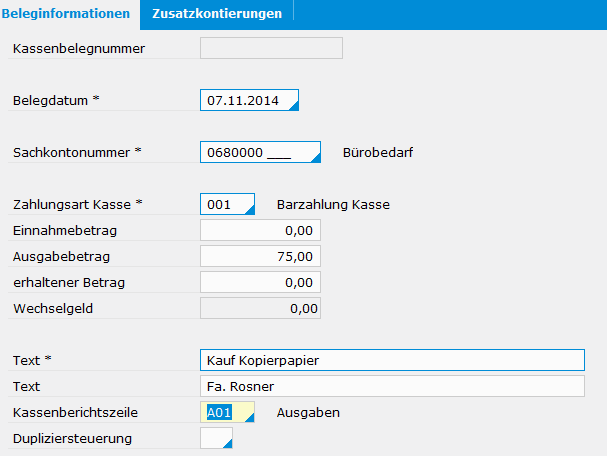Open the Belegdatum value help corner
The width and height of the screenshot is (607, 456).
tap(294, 106)
